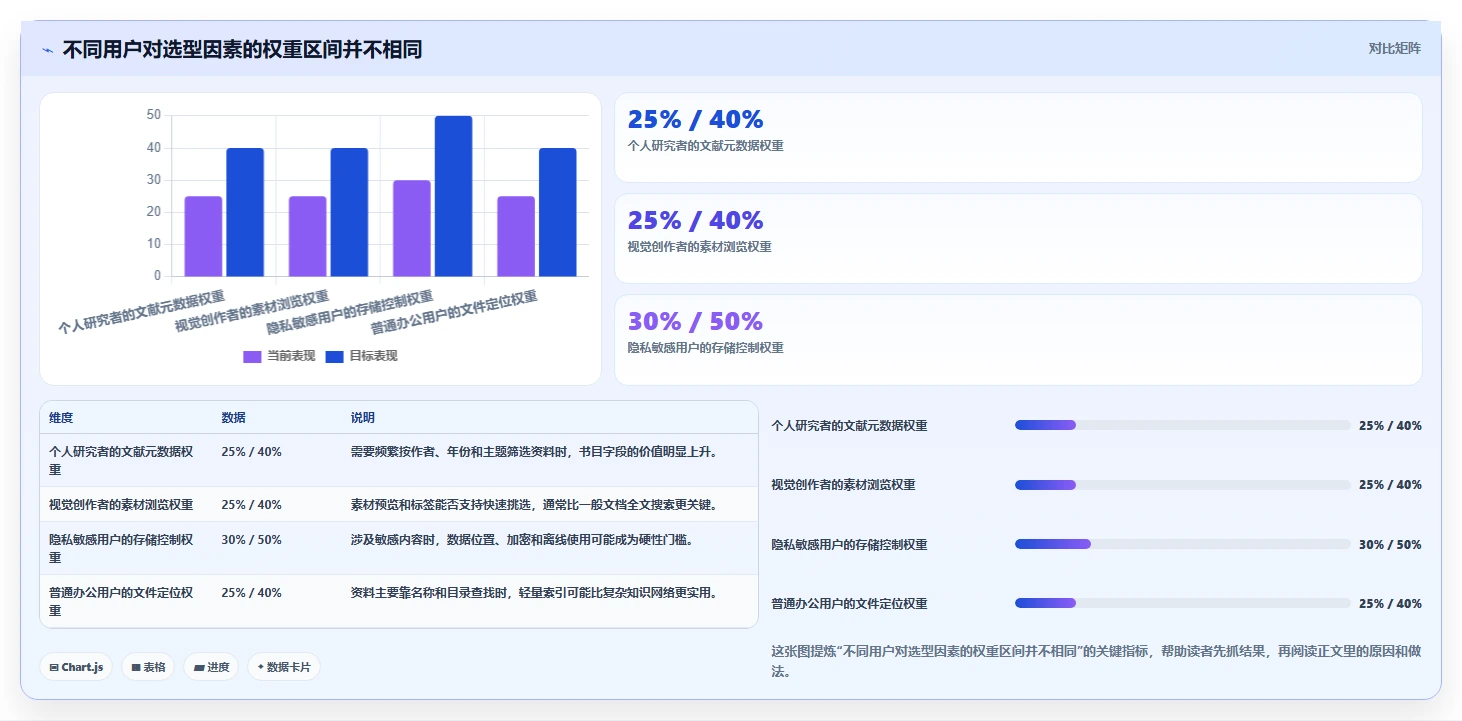Click description starting 素材预览和标签
The image size is (1462, 721).
(534, 504)
